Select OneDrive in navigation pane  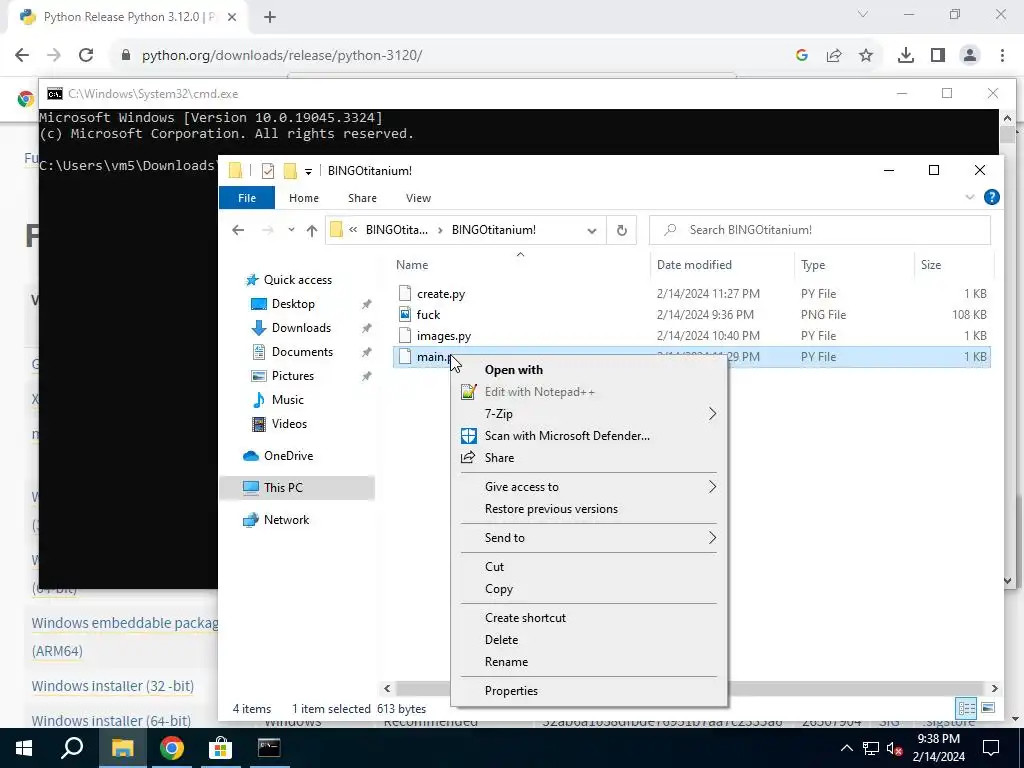(x=288, y=456)
